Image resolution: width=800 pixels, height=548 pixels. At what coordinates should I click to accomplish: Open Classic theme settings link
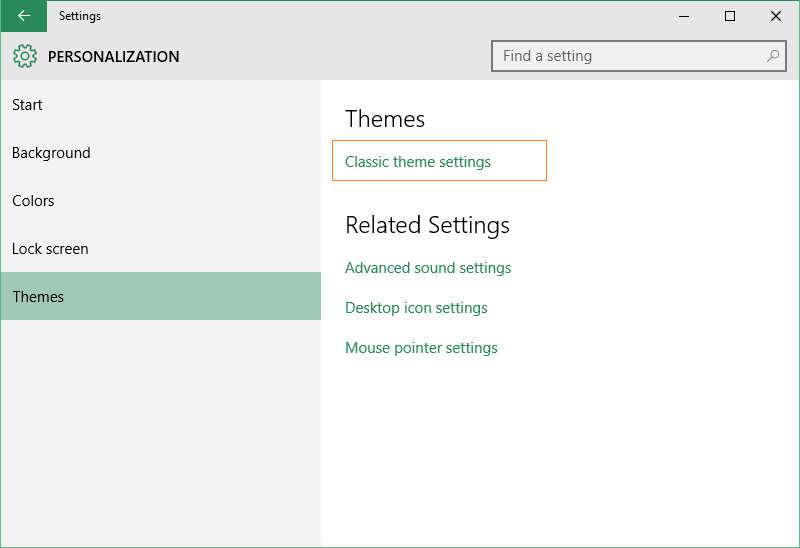pyautogui.click(x=418, y=162)
